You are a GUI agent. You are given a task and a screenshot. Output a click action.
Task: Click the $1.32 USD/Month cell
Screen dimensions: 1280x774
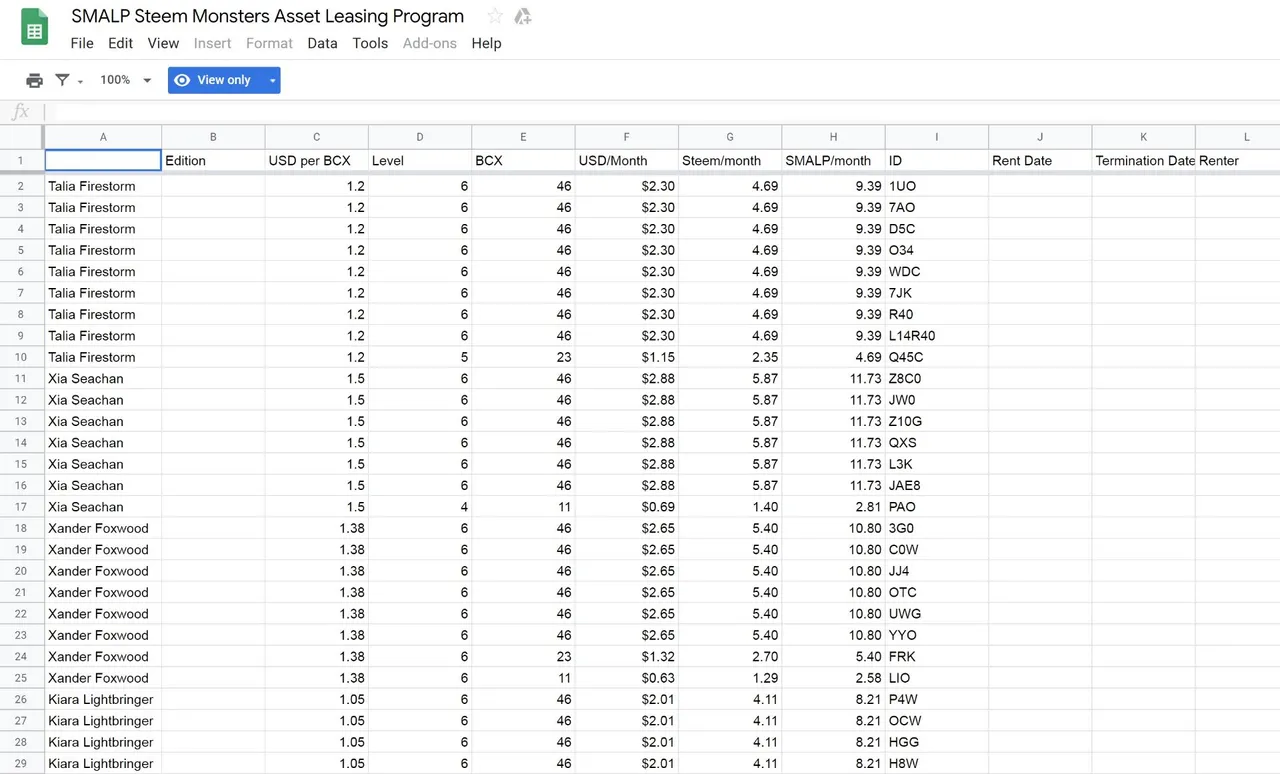tap(626, 657)
